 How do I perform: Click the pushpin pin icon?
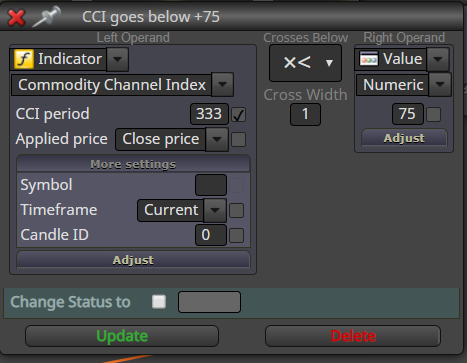(47, 16)
